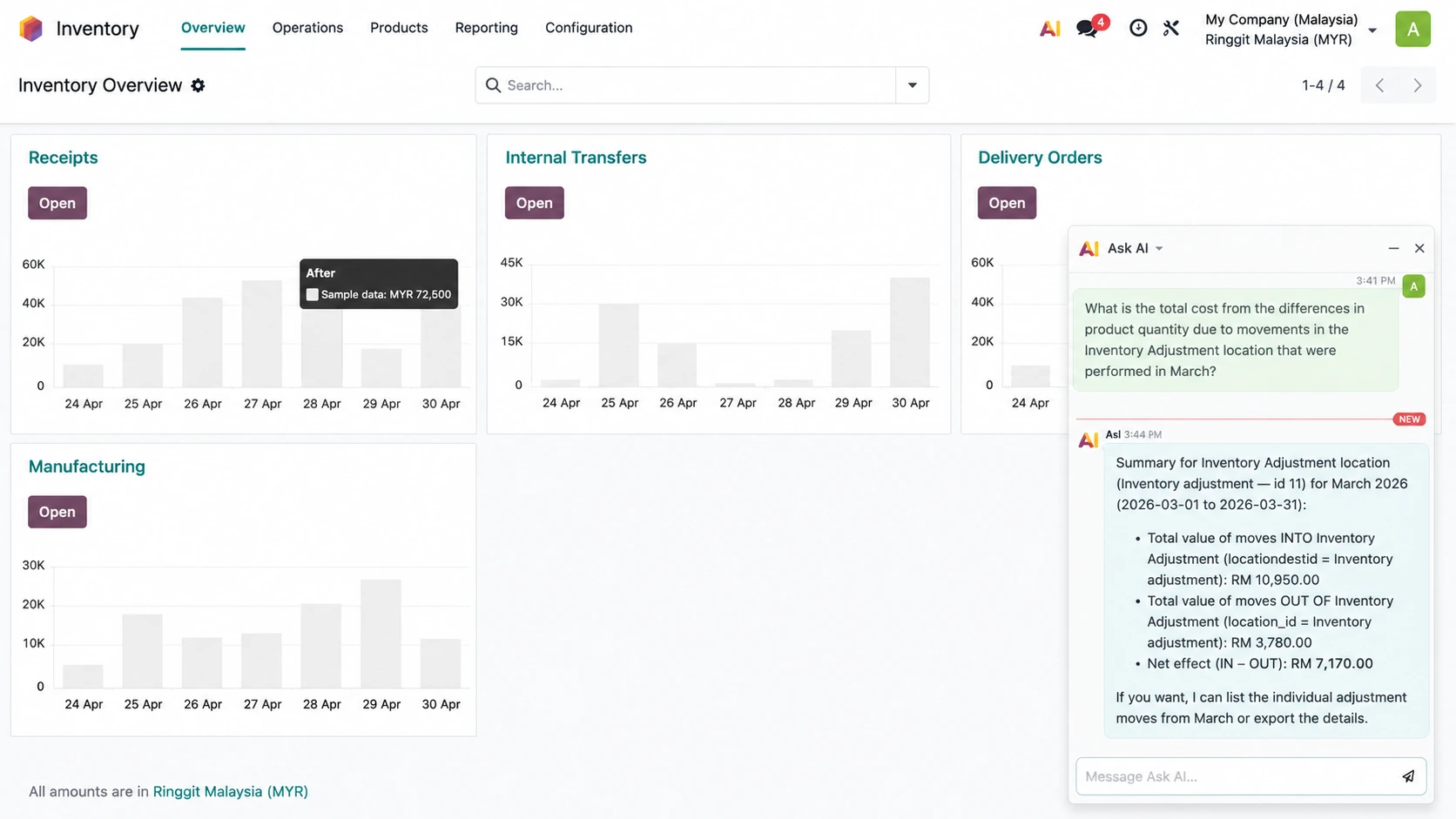Screen dimensions: 1456x819
Task: Minimize the Ask AI chat panel
Action: pos(1393,248)
